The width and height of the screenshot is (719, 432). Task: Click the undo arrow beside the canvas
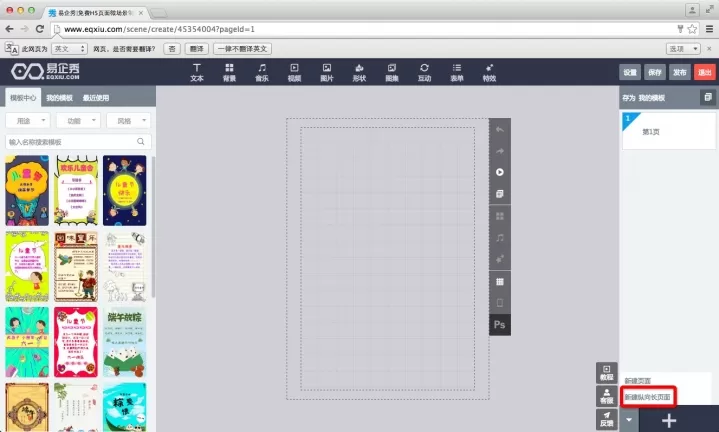click(500, 130)
